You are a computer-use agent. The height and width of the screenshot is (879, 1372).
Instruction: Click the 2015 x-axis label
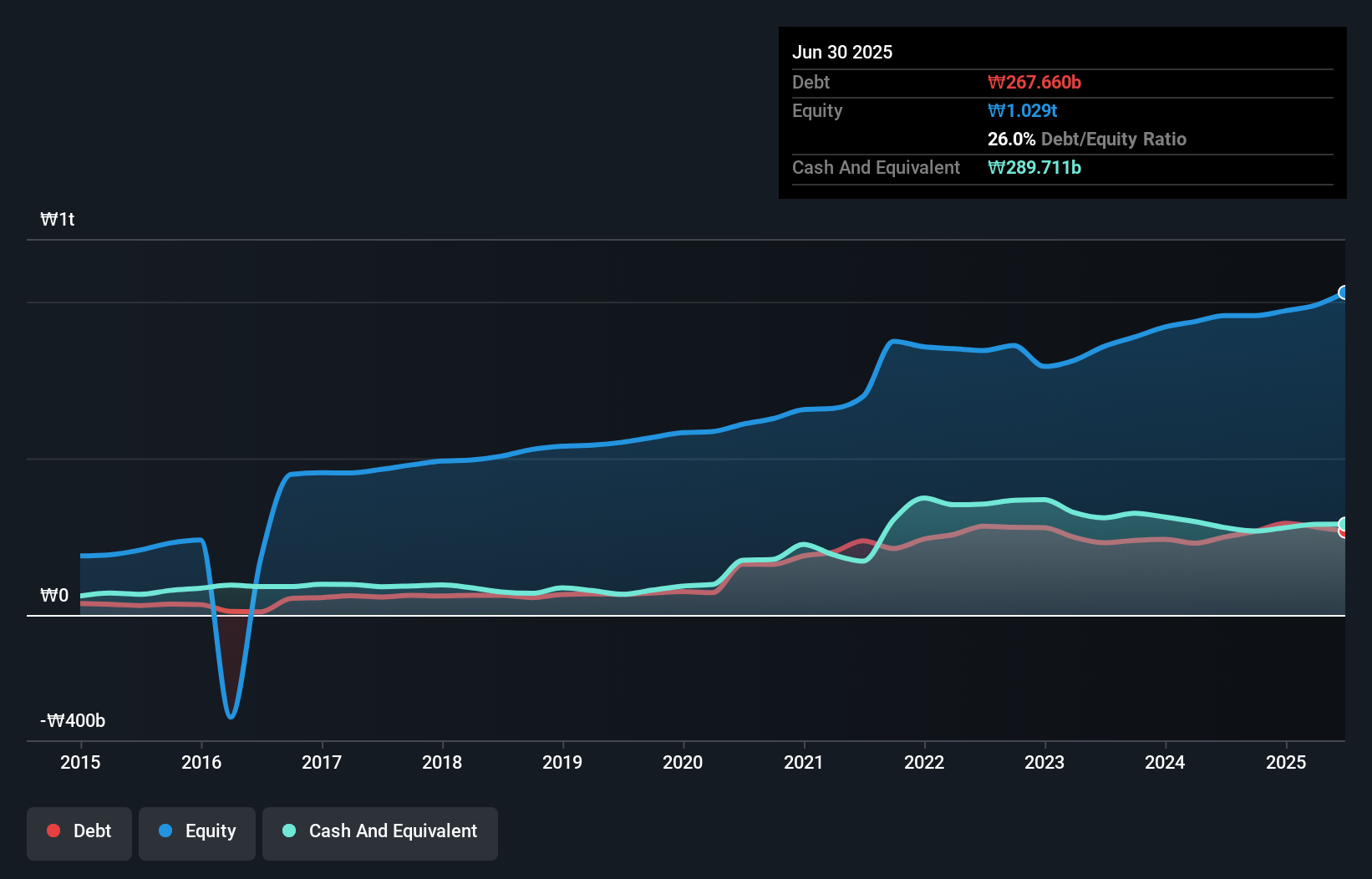point(80,763)
